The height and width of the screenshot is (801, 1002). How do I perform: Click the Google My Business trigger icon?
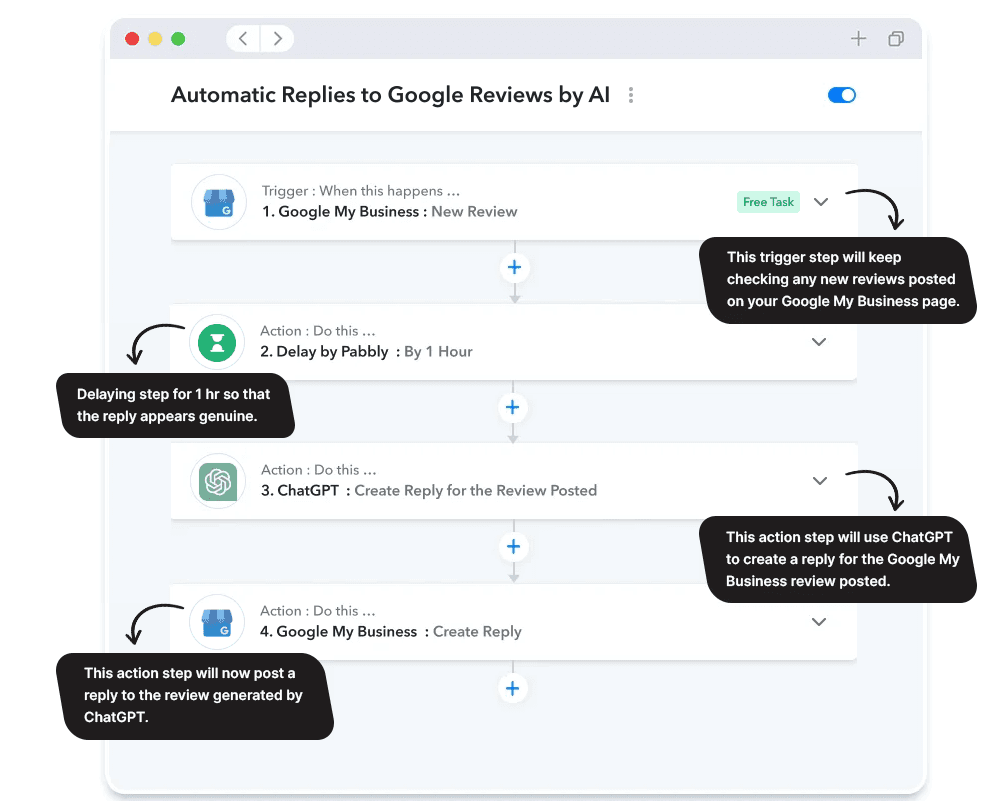219,202
